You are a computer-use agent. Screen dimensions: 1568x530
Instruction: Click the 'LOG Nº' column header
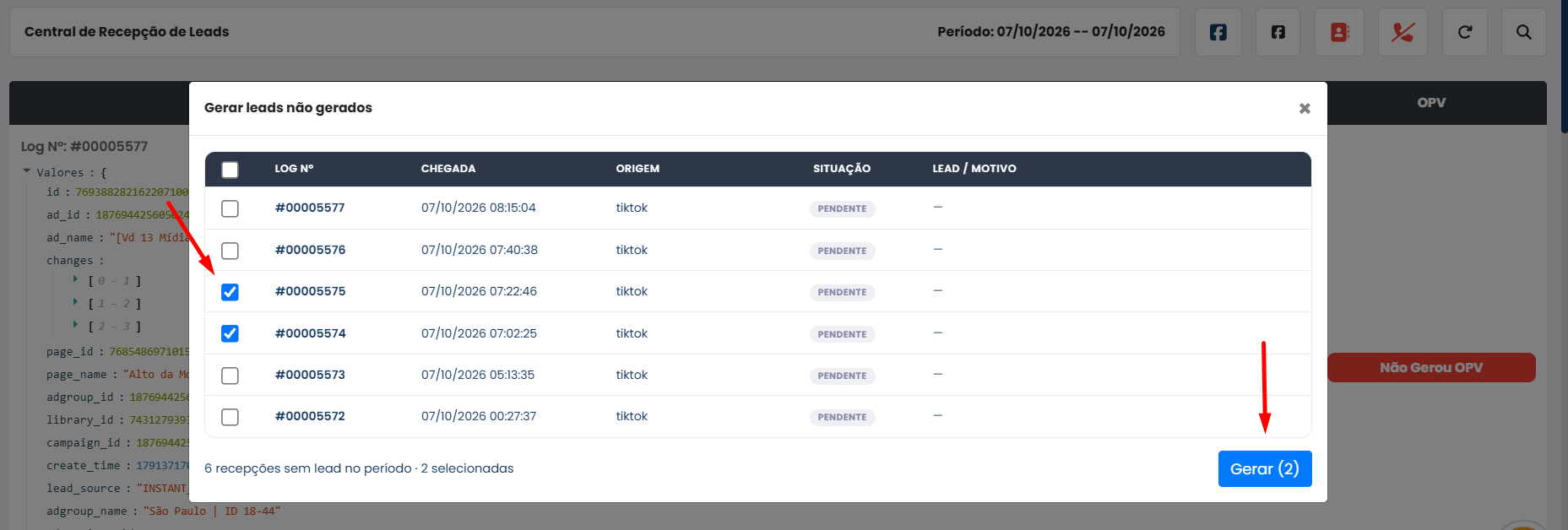[294, 169]
